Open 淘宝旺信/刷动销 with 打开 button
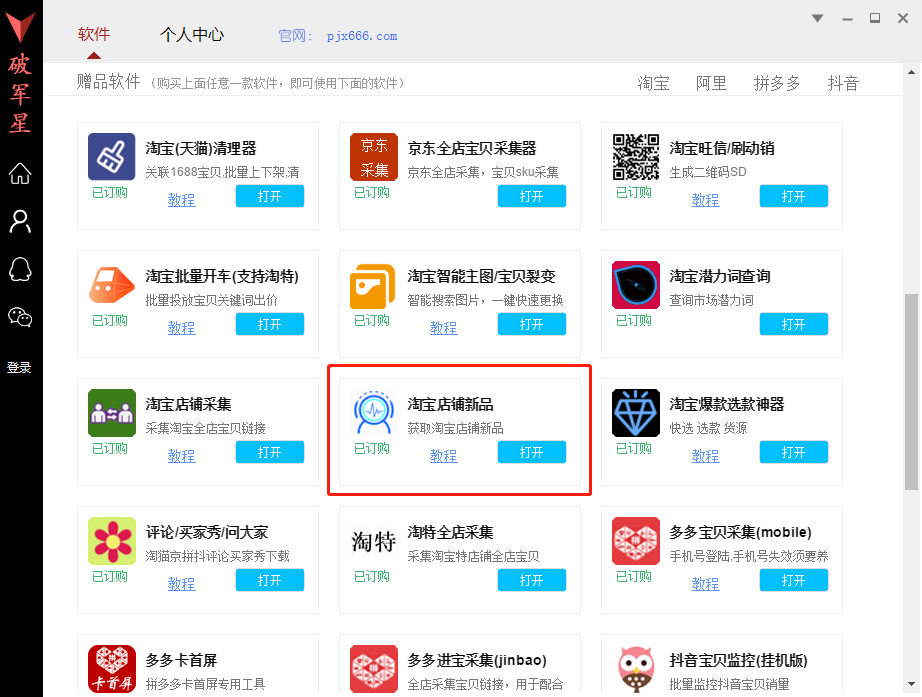This screenshot has height=697, width=922. coord(794,196)
